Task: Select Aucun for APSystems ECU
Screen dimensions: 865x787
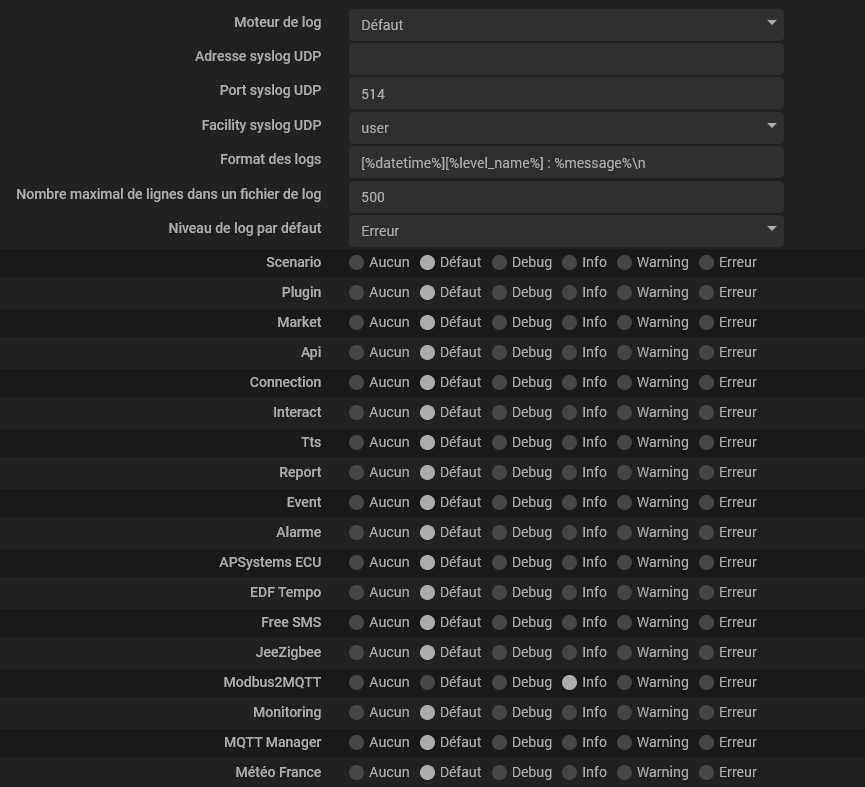Action: 356,563
